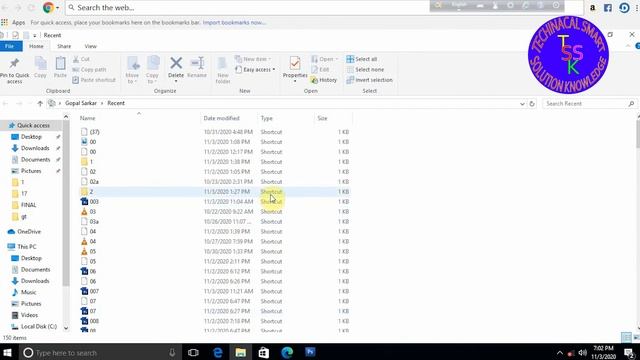Viewport: 640px width, 360px height.
Task: Open Music under This PC
Action: pos(28,292)
